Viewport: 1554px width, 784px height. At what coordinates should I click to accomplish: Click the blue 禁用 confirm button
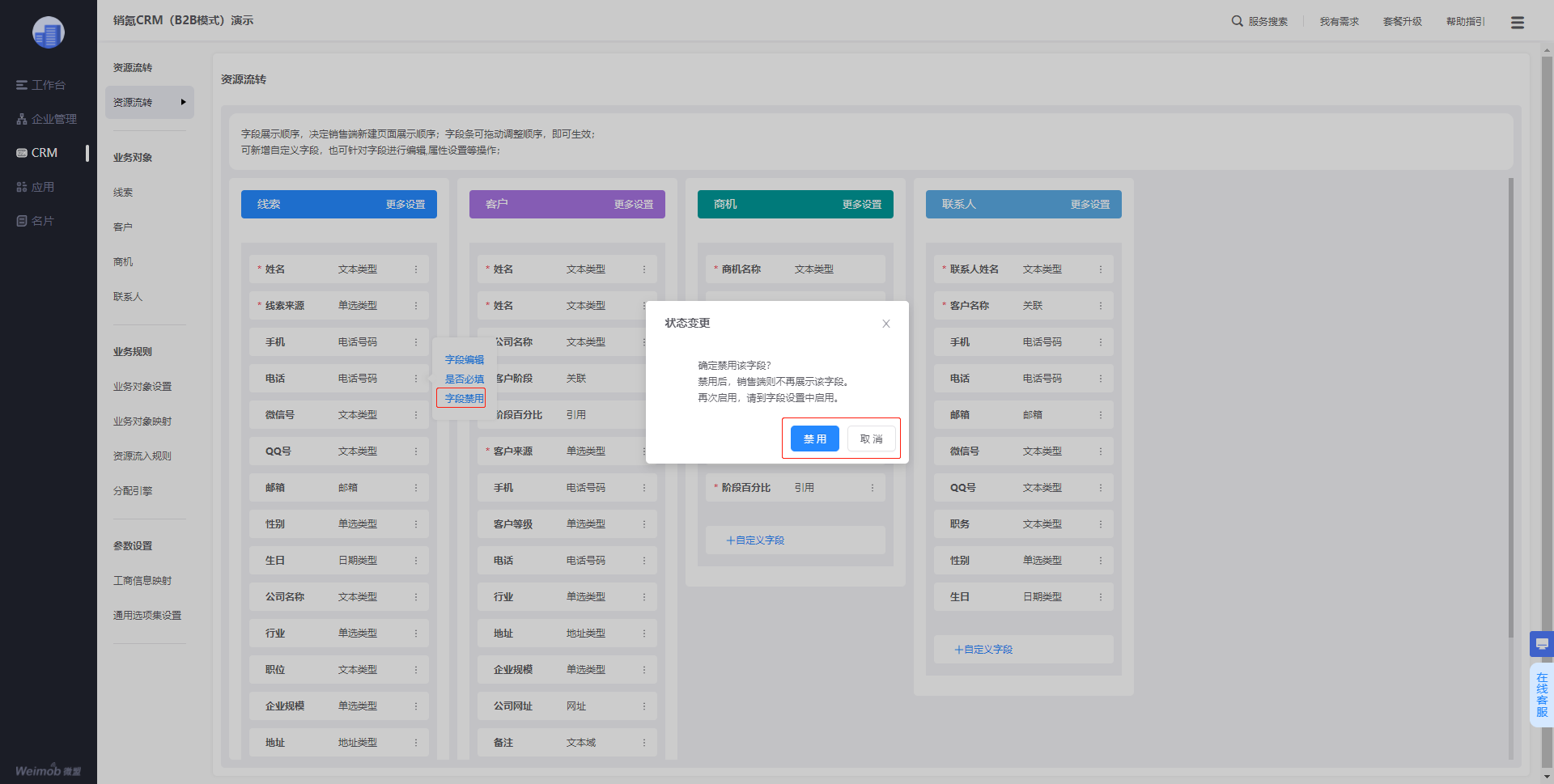coord(814,439)
